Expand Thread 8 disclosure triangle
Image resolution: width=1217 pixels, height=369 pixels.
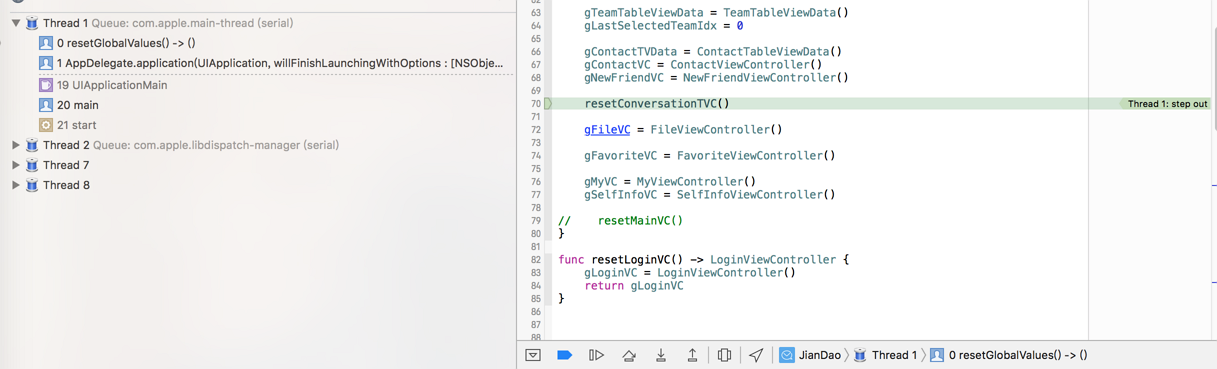16,185
